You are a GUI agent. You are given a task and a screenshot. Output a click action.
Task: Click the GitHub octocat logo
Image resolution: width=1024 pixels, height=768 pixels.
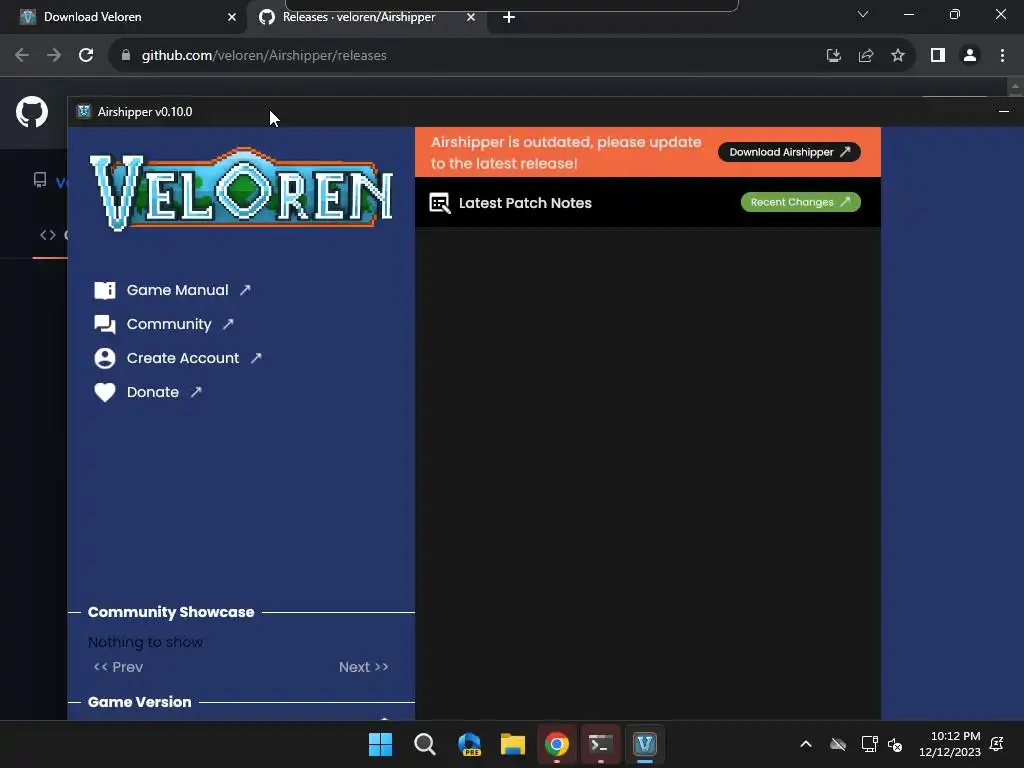[x=32, y=112]
